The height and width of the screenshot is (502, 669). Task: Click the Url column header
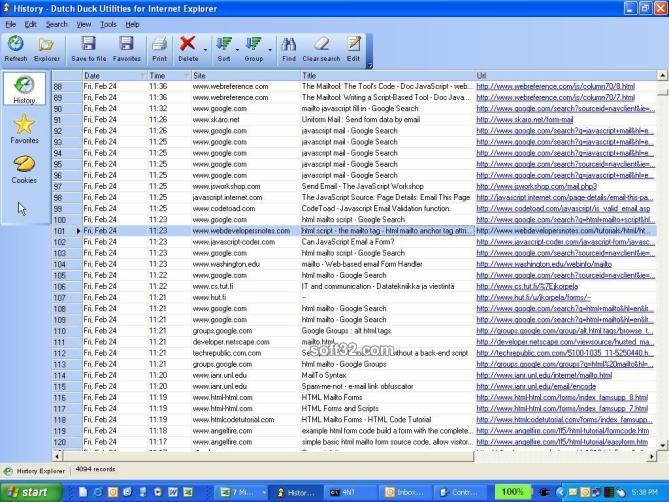click(565, 75)
